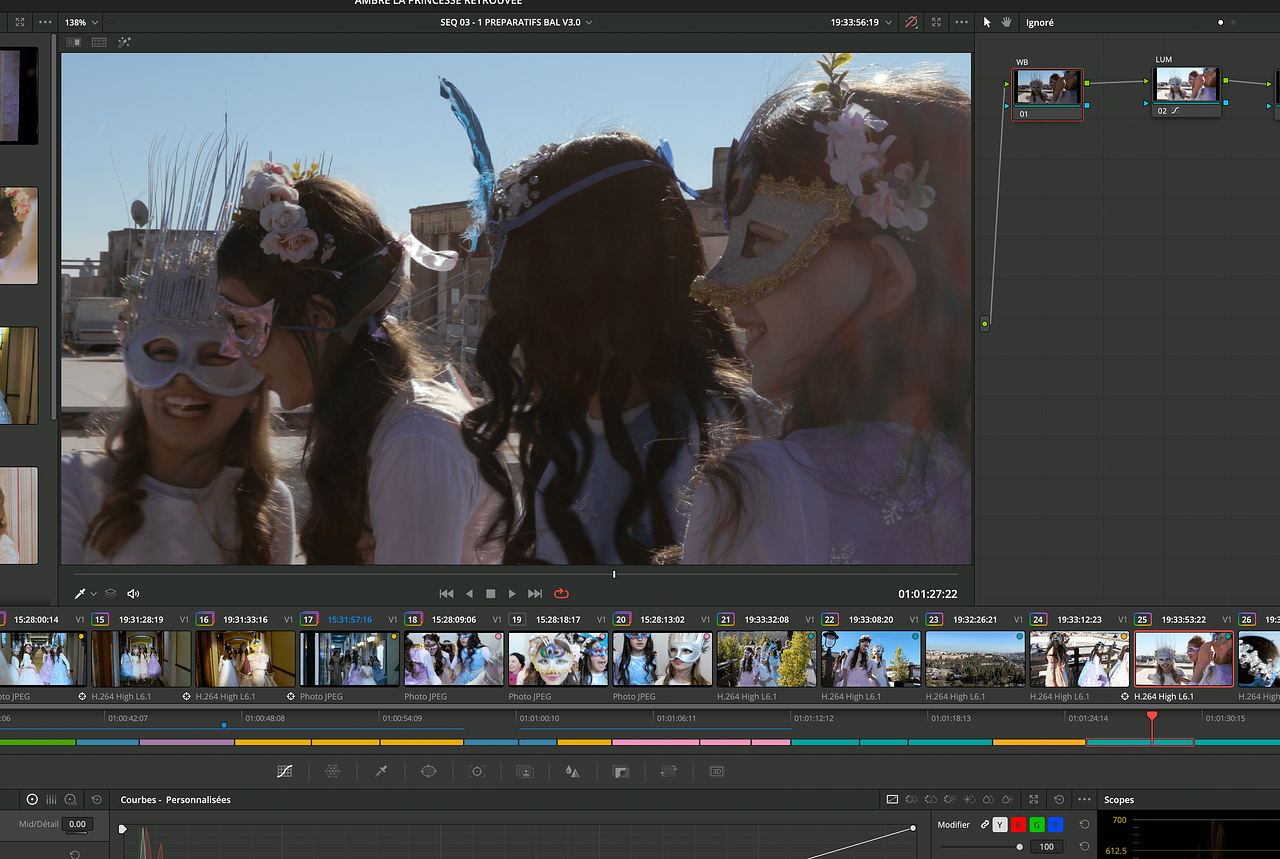Stop playback
Image resolution: width=1280 pixels, height=859 pixels.
490,594
